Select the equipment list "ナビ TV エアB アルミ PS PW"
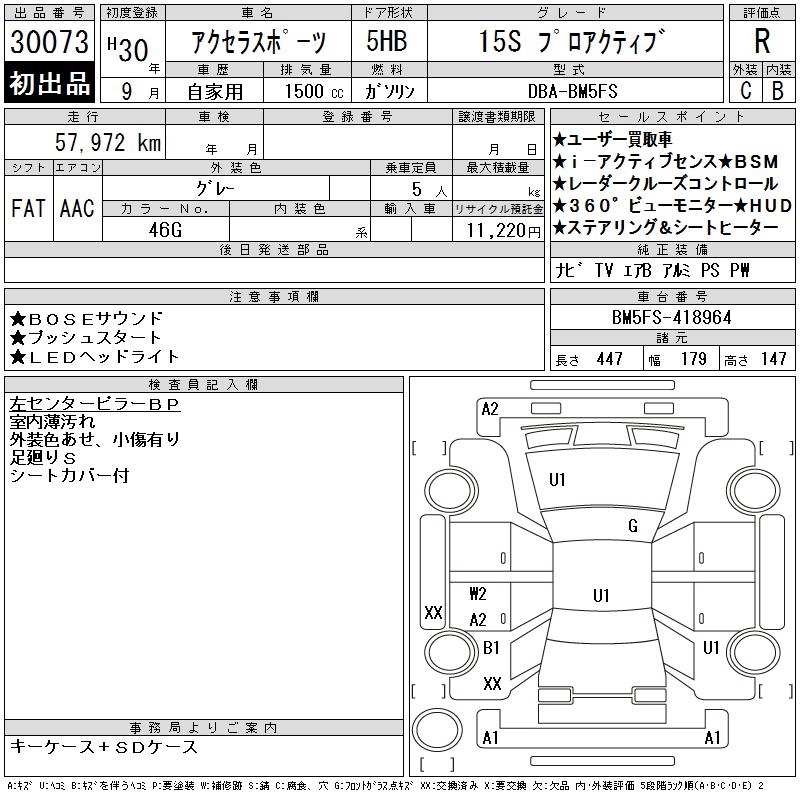This screenshot has width=800, height=800. (652, 270)
